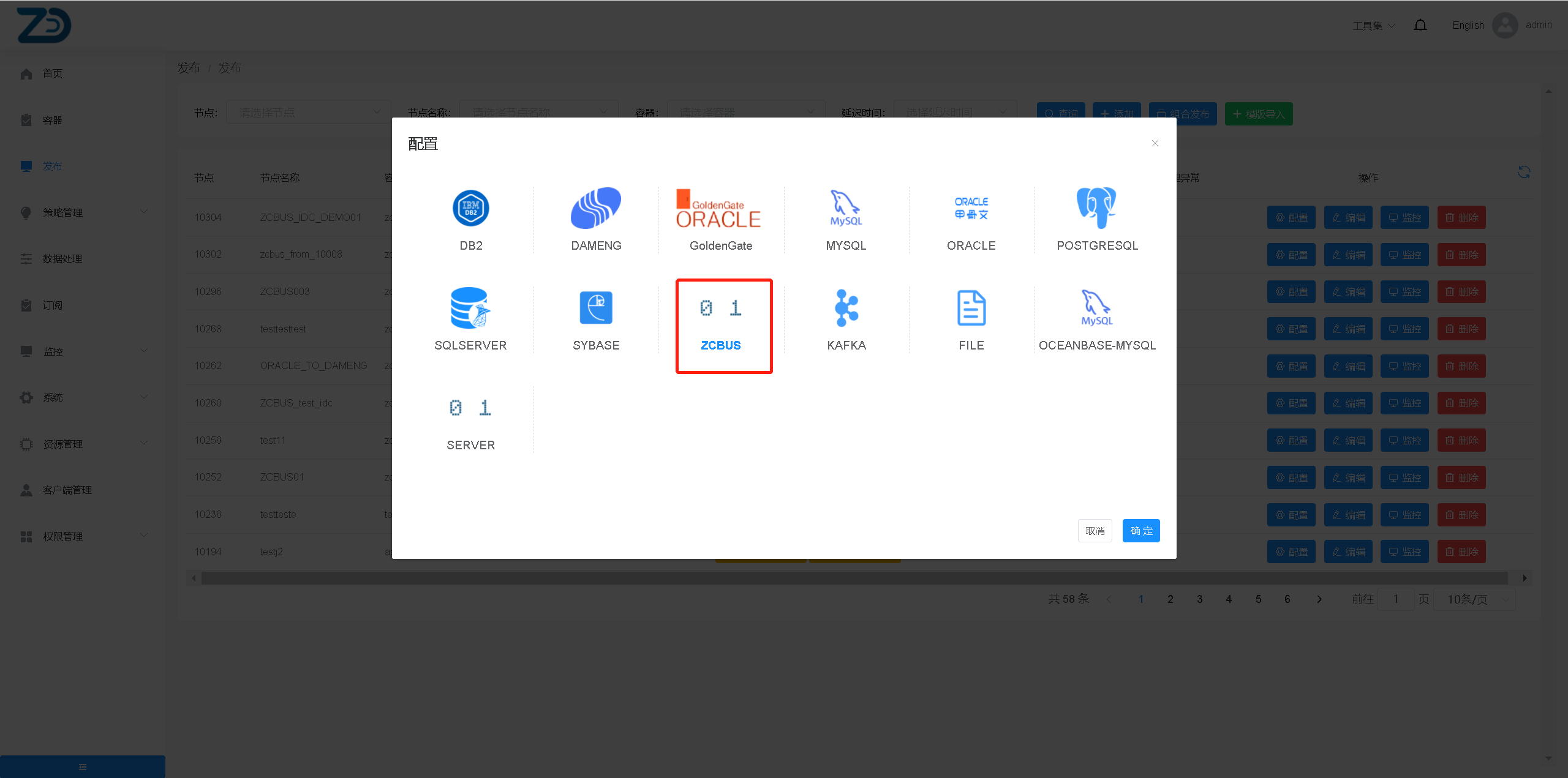Viewport: 1568px width, 778px height.
Task: Select the SYBASE icon
Action: [595, 309]
